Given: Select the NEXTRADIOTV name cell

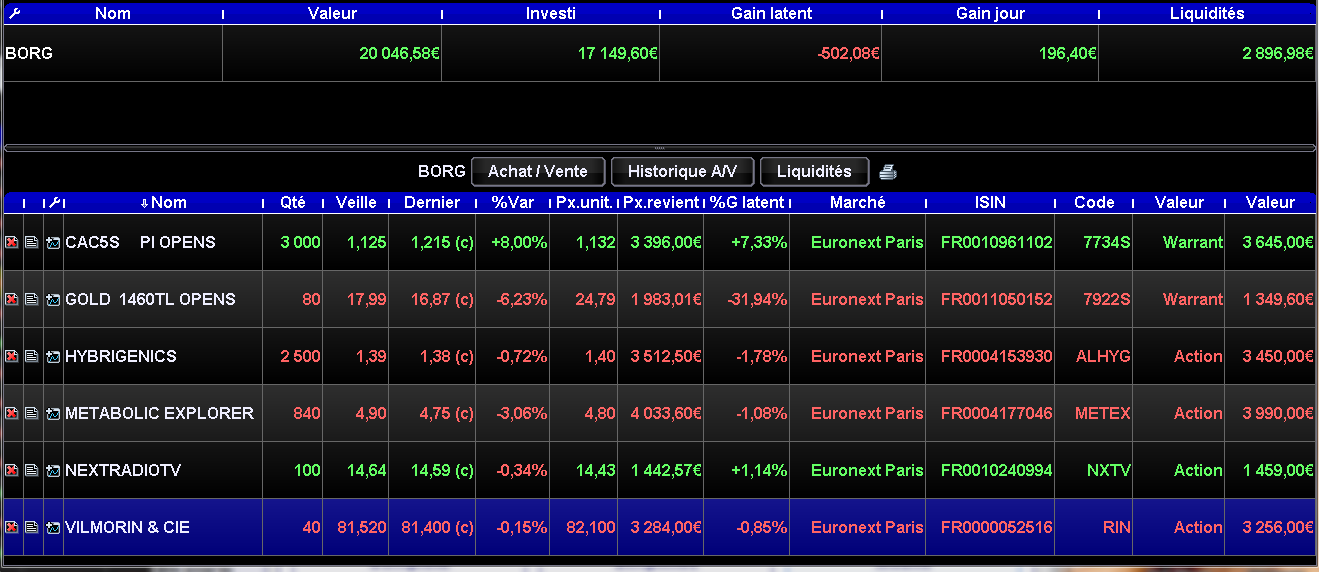Looking at the screenshot, I should (x=163, y=471).
